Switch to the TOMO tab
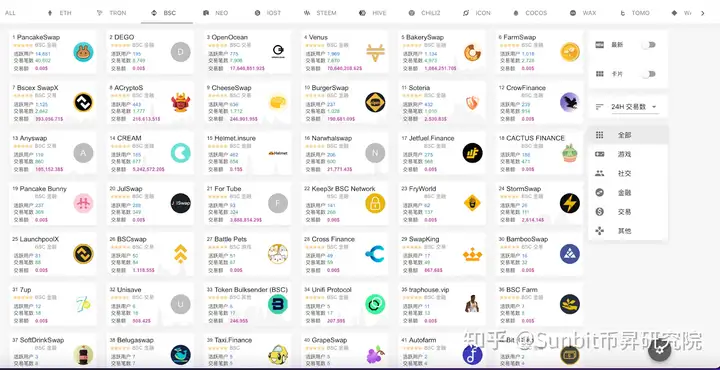Viewport: 720px width, 370px height. (x=635, y=13)
